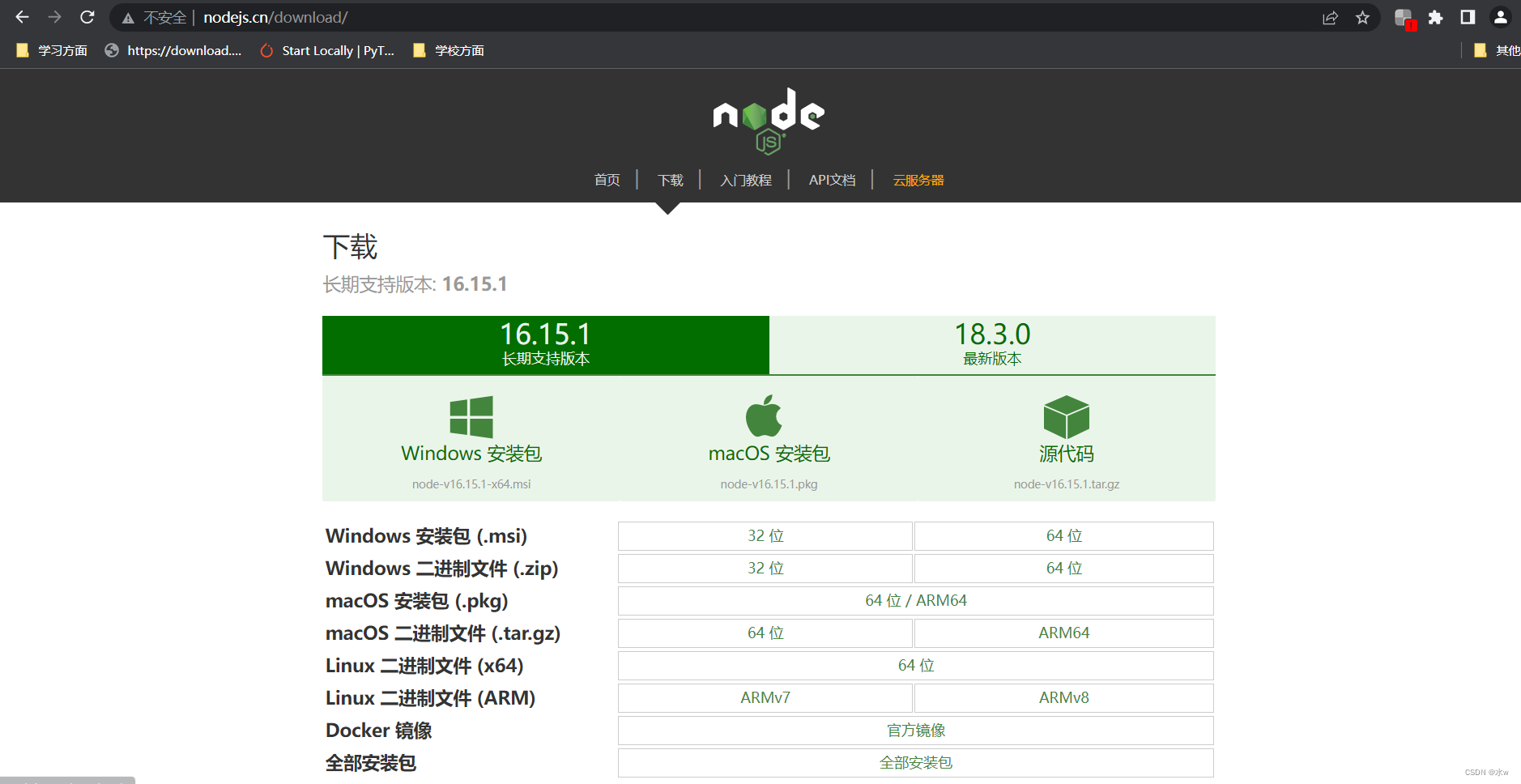1521x784 pixels.
Task: Click the 长期支持版本: 16.15.1 text
Action: [x=415, y=284]
